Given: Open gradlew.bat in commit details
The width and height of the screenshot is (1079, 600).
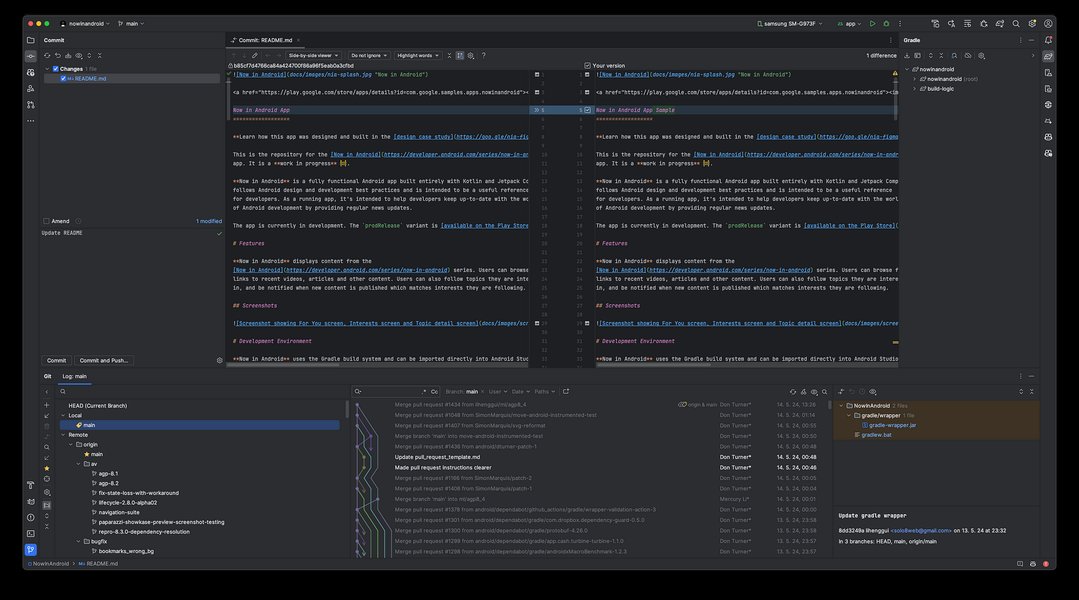Looking at the screenshot, I should click(876, 435).
